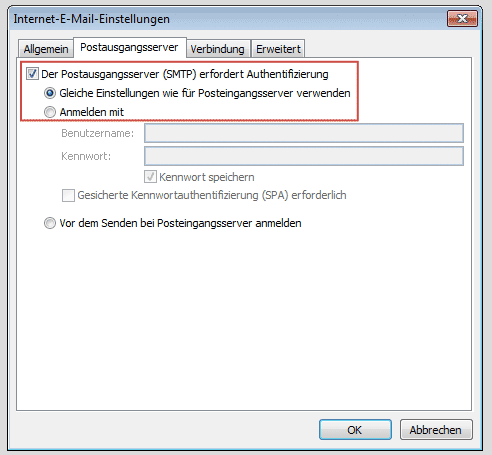Enable Gesicherte Kennwortauthentifizierung (SPA) checkbox
This screenshot has height=455, width=492.
click(68, 195)
